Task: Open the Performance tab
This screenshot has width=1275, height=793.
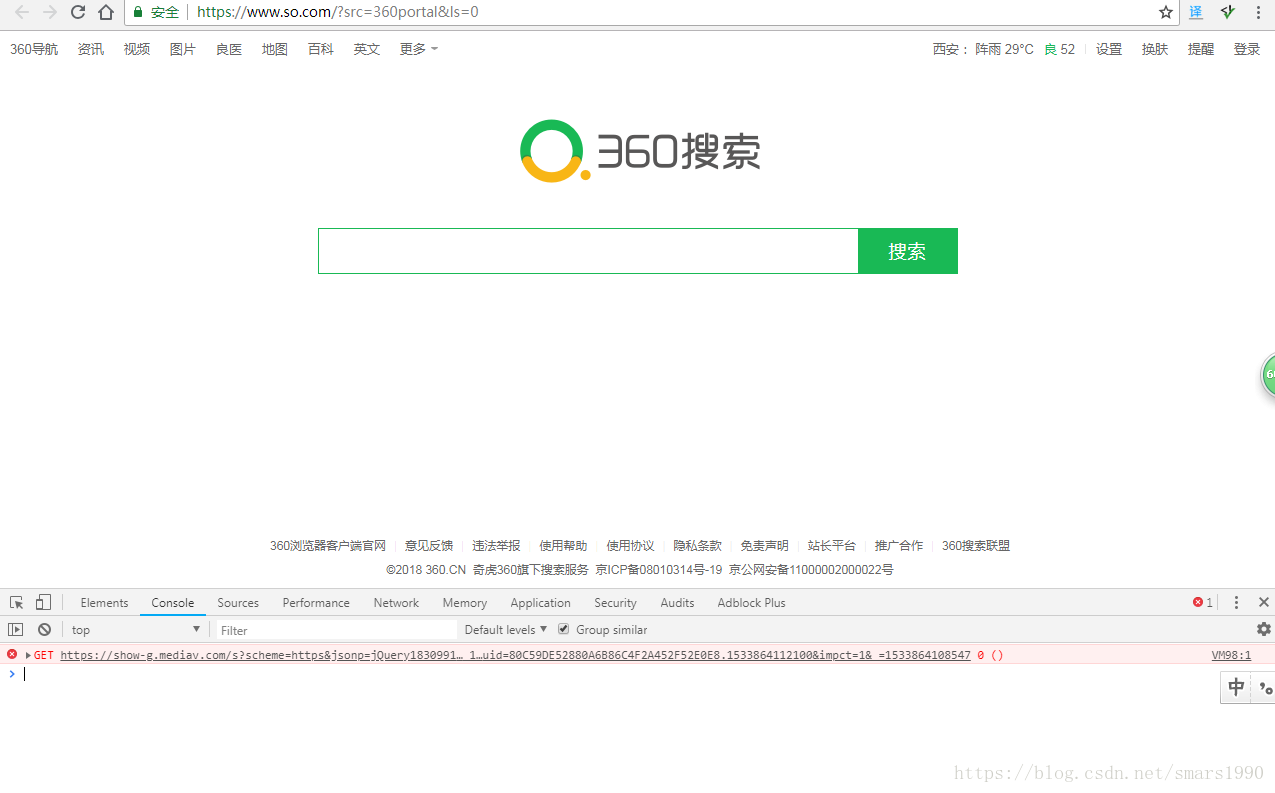Action: (x=316, y=602)
